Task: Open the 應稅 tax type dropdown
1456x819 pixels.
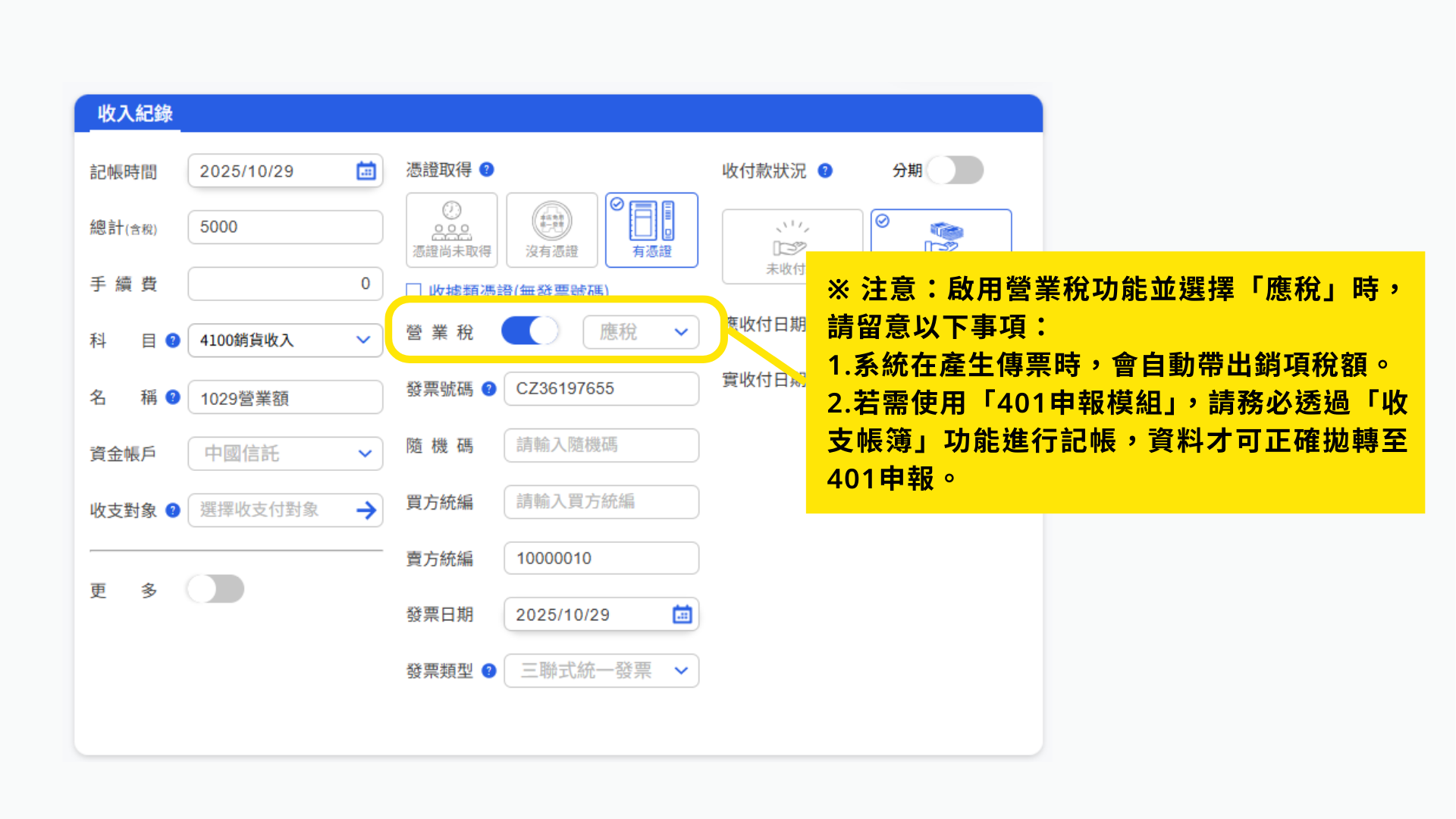Action: [x=641, y=332]
